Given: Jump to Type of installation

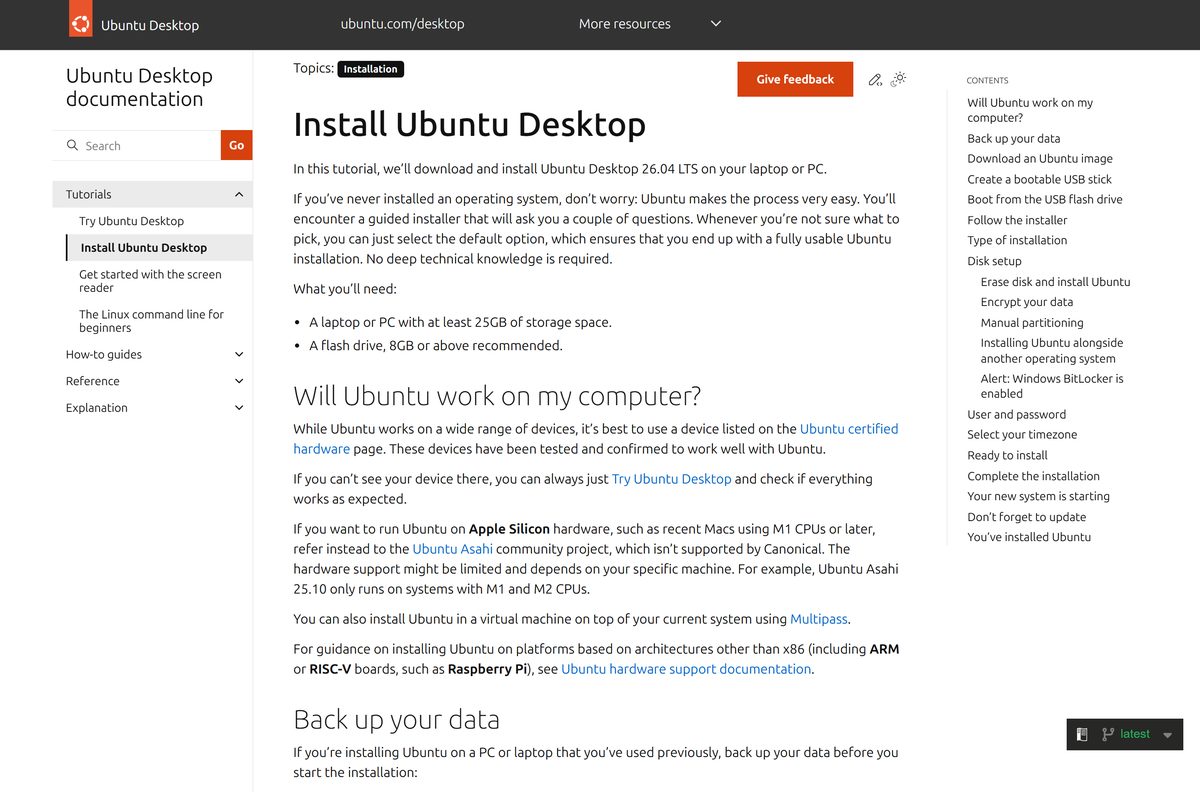Looking at the screenshot, I should pos(1017,240).
